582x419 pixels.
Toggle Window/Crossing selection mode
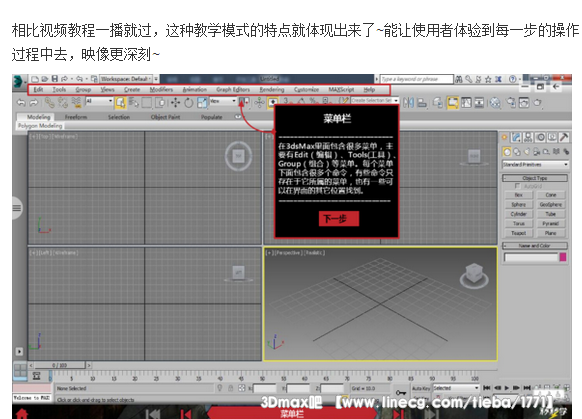(x=161, y=102)
